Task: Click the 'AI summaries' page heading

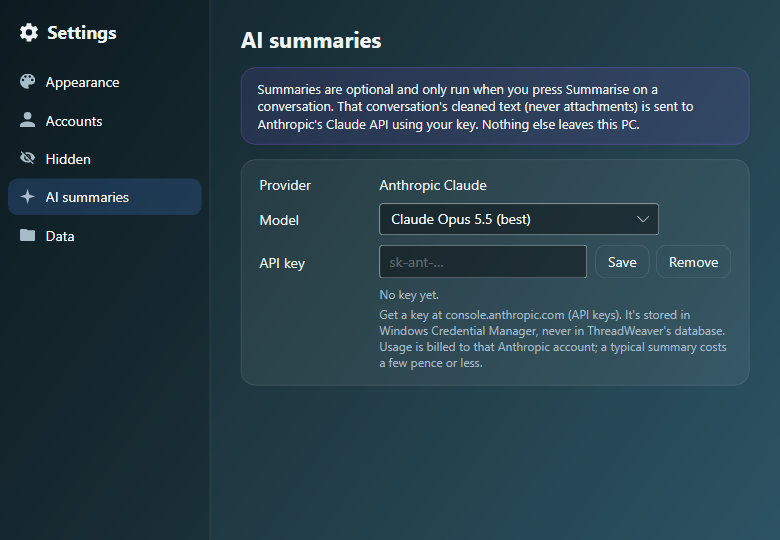Action: point(311,40)
